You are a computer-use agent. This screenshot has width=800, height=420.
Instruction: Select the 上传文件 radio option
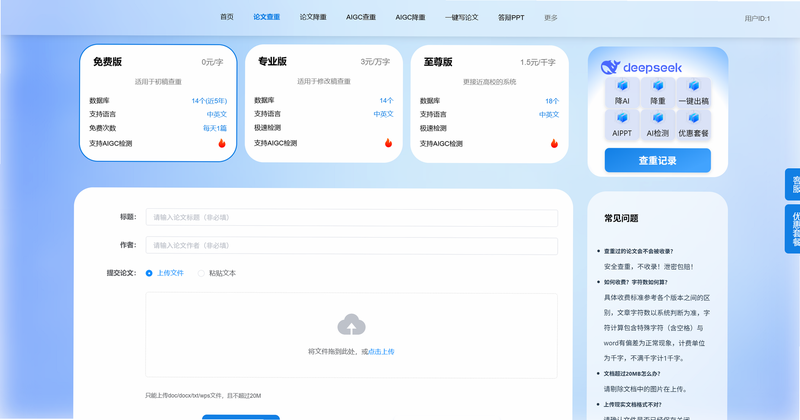click(164, 273)
